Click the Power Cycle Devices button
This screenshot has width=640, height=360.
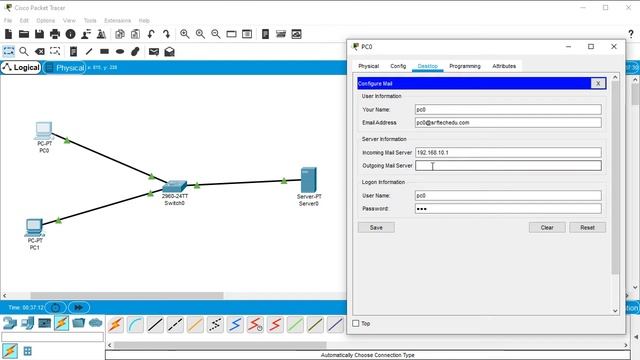[x=56, y=308]
